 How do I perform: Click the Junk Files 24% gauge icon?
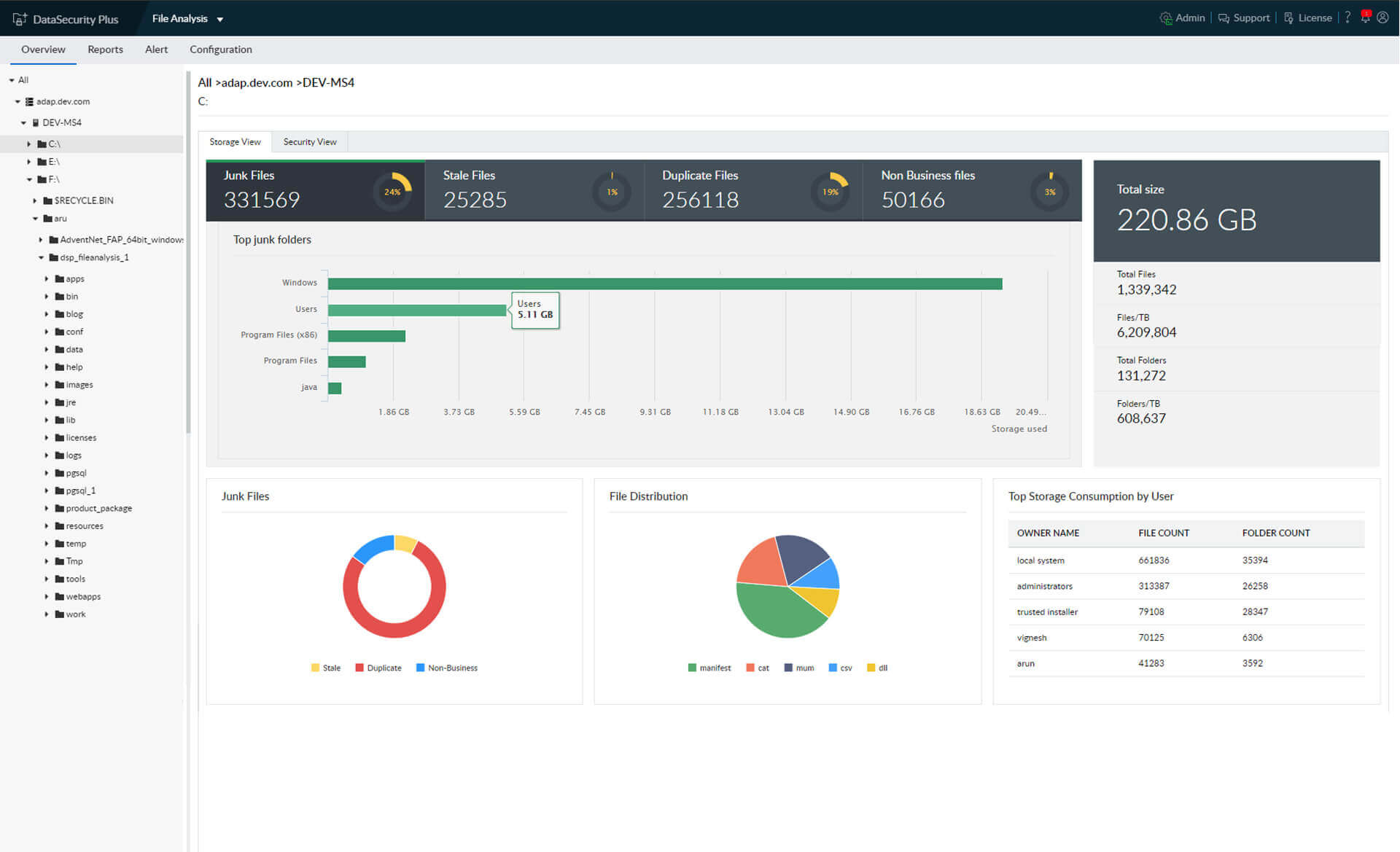coord(392,192)
